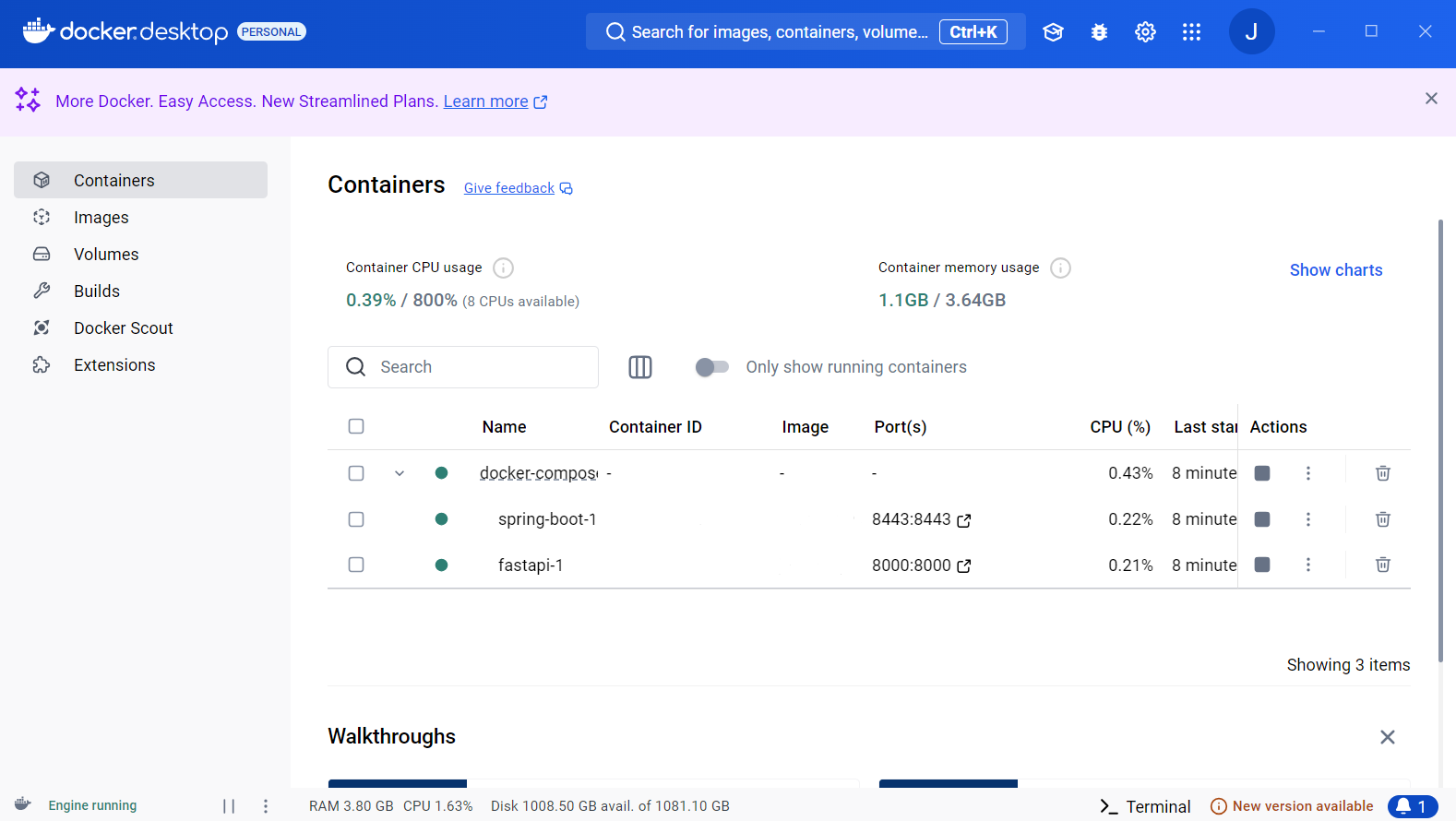Sort by CPU (%) column header
The width and height of the screenshot is (1456, 821).
[1120, 427]
